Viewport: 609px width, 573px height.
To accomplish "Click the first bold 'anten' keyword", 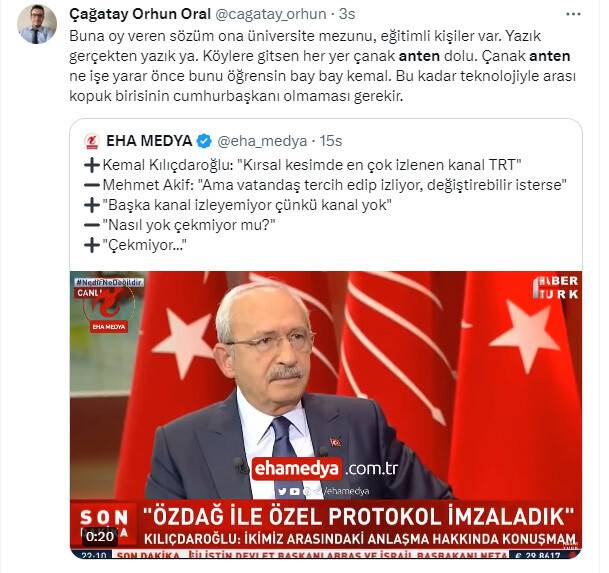I will pyautogui.click(x=419, y=56).
